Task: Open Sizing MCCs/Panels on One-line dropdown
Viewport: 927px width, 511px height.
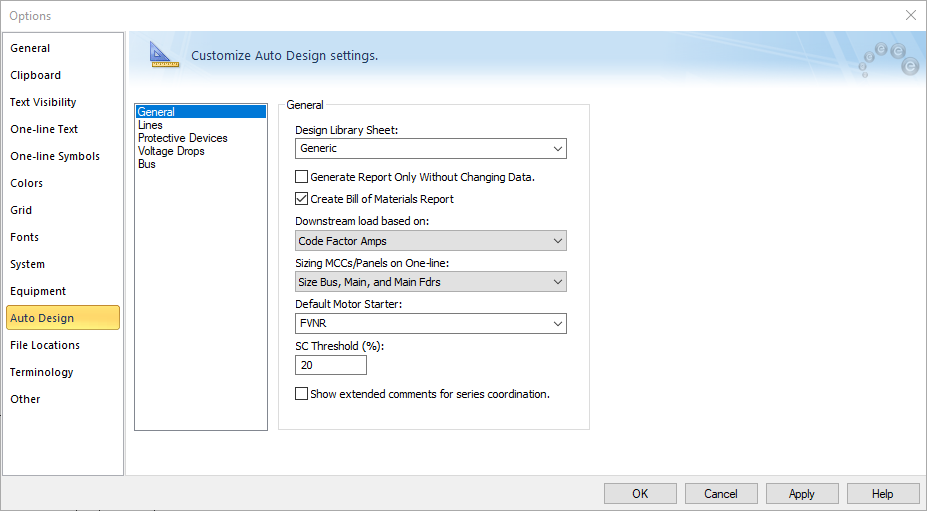Action: [x=431, y=282]
